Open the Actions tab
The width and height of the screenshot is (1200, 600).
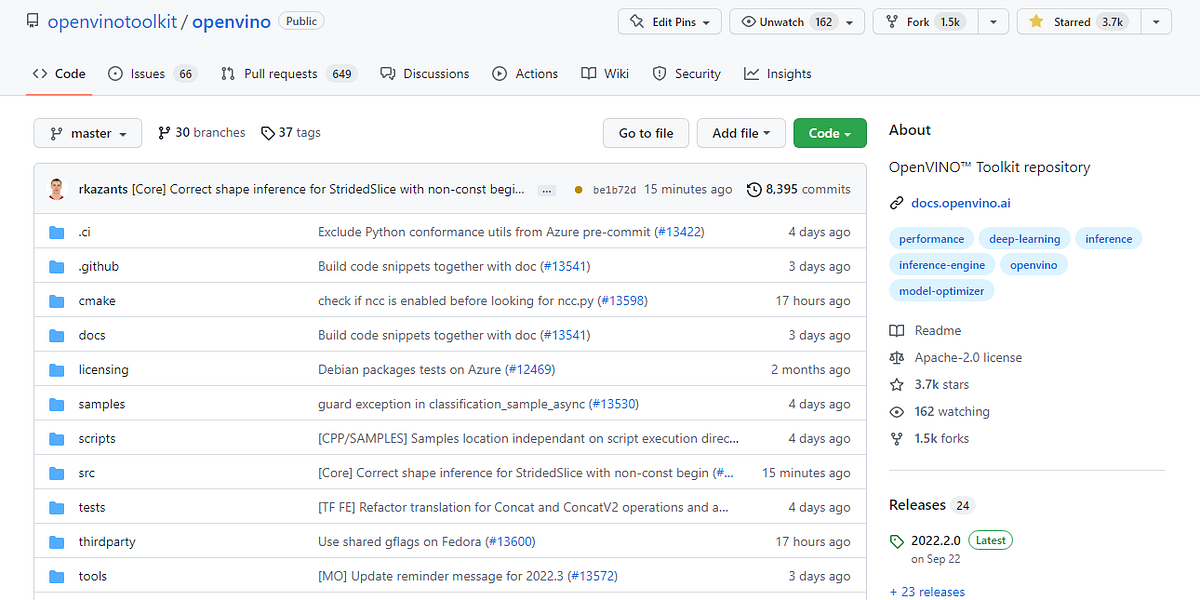tap(526, 74)
